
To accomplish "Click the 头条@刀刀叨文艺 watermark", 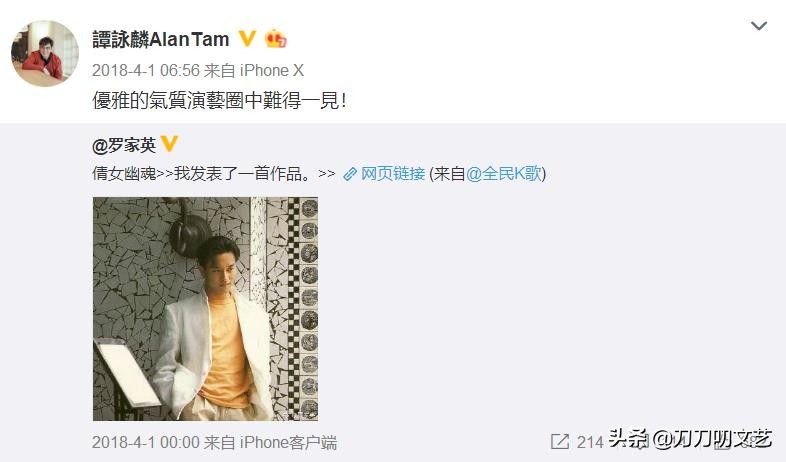I will click(x=690, y=439).
